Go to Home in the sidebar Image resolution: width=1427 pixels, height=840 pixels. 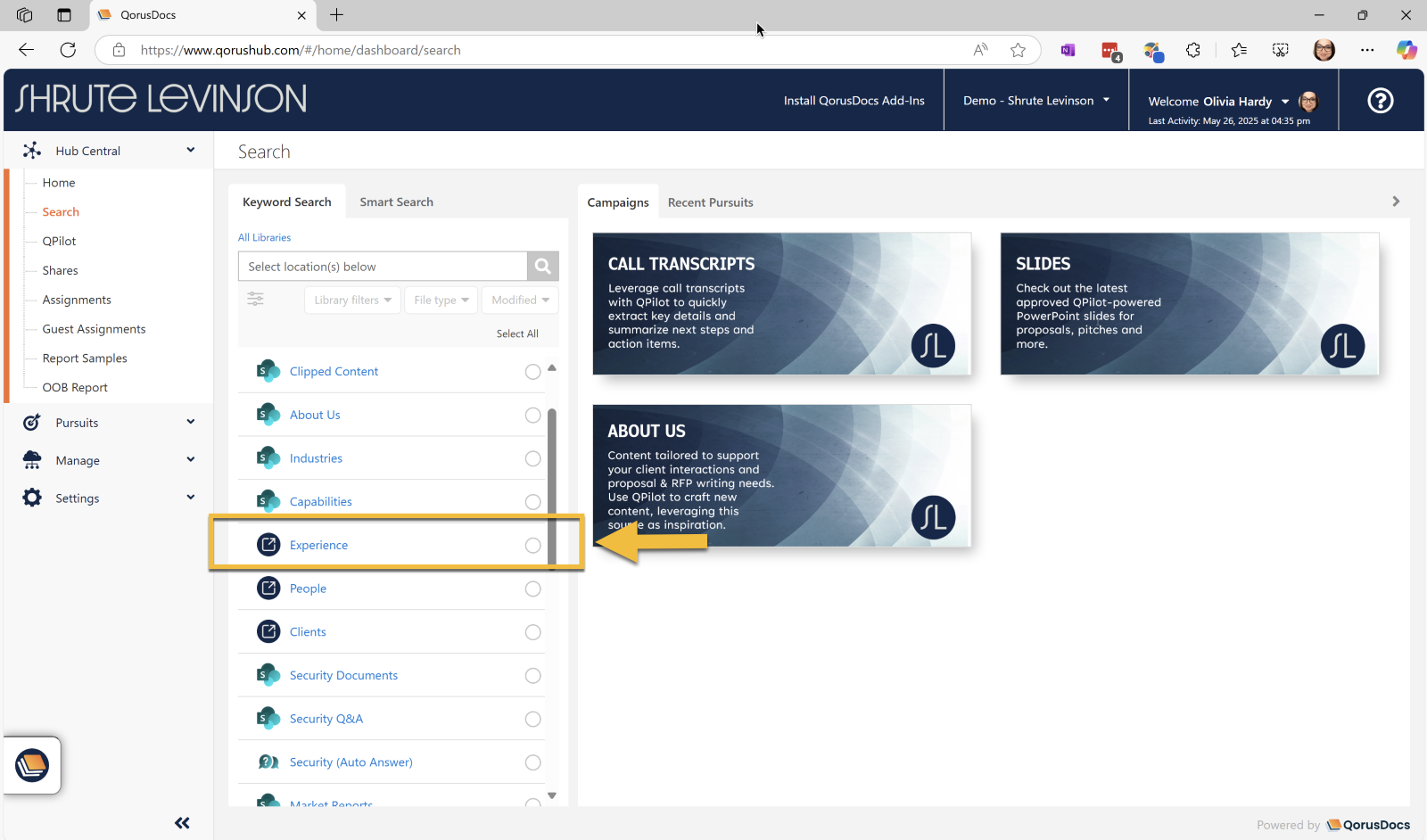pos(59,183)
